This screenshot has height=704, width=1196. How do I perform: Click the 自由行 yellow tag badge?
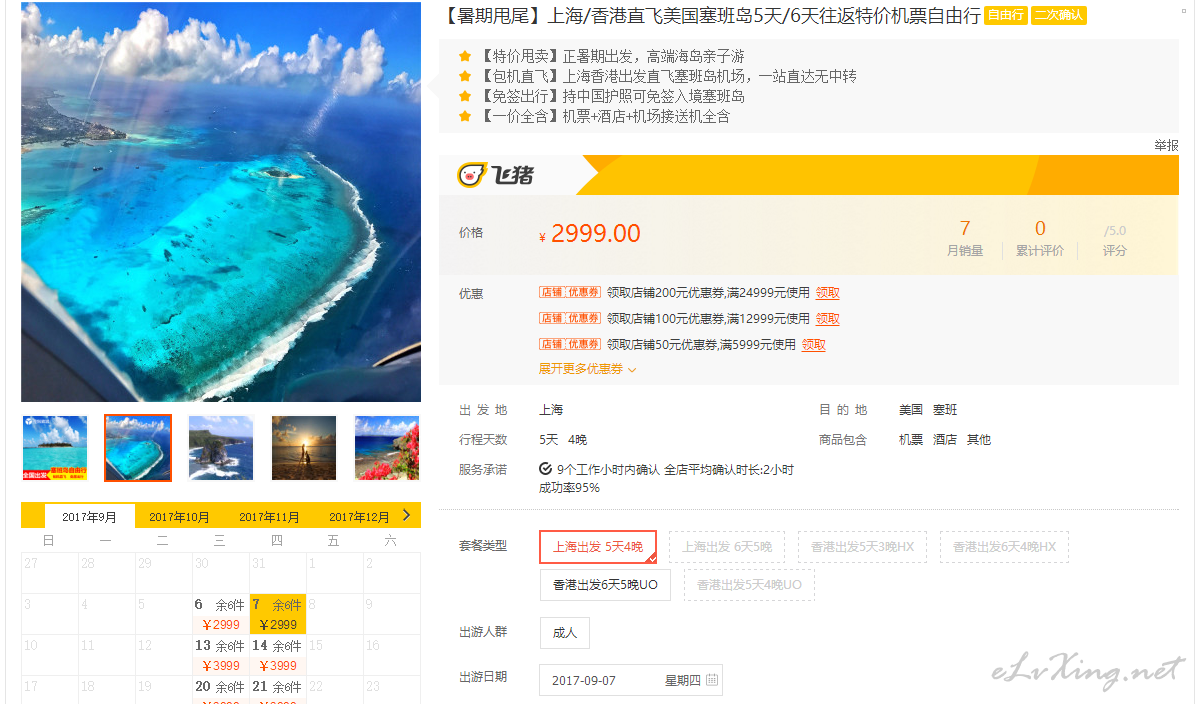pyautogui.click(x=1005, y=15)
